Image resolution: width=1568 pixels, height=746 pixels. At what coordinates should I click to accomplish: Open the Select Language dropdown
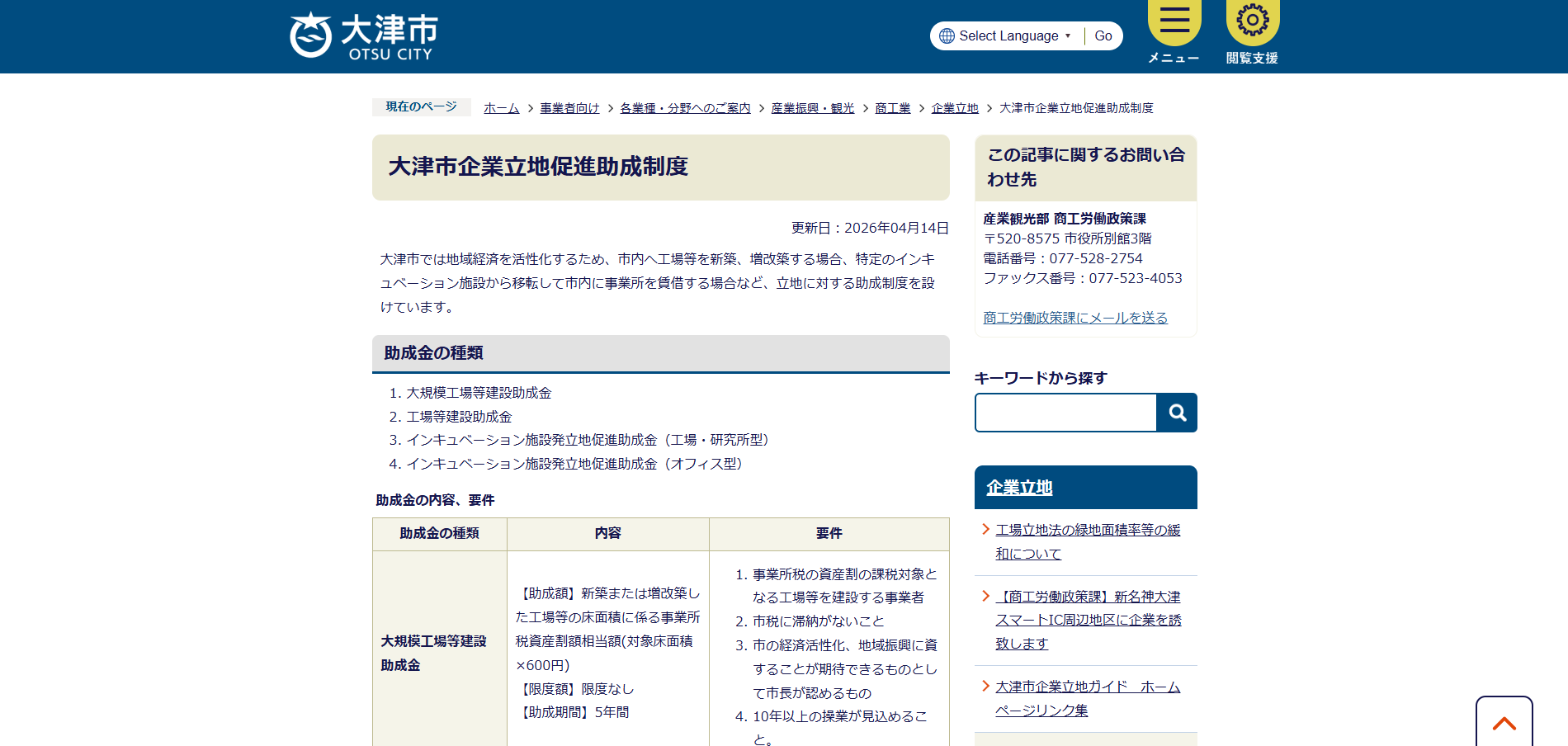[x=1015, y=35]
